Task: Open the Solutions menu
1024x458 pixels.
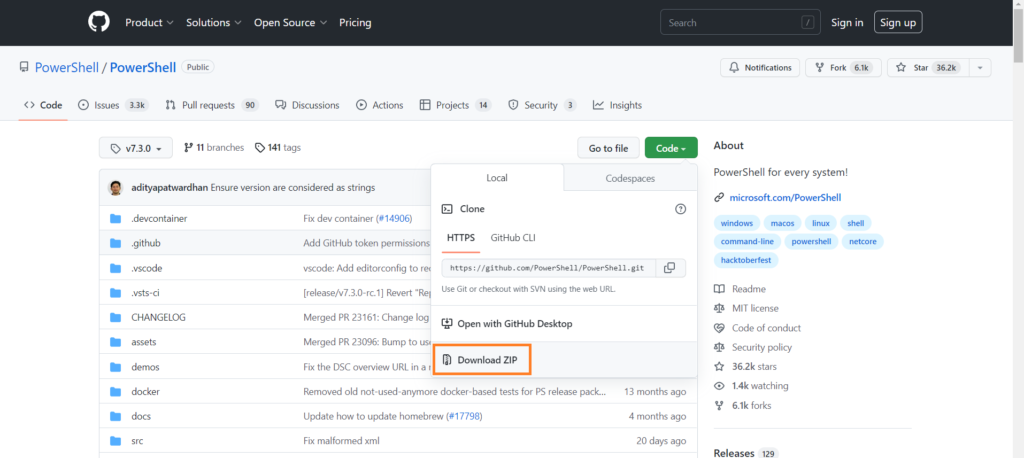Action: (x=214, y=22)
